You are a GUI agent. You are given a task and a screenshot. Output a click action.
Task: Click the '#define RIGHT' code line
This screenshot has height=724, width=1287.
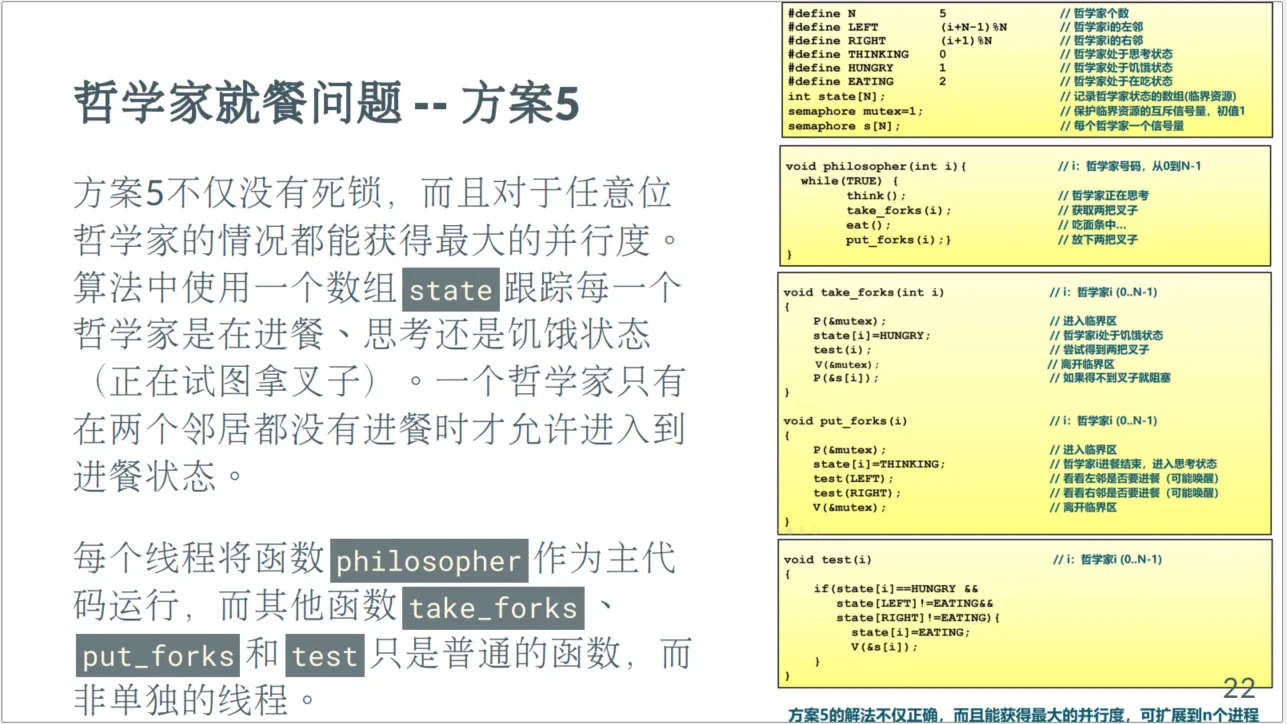click(890, 41)
